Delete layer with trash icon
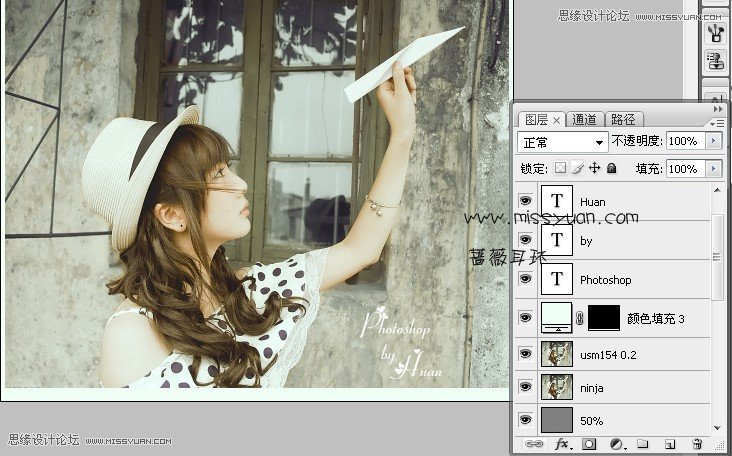732x456 pixels. (x=697, y=444)
